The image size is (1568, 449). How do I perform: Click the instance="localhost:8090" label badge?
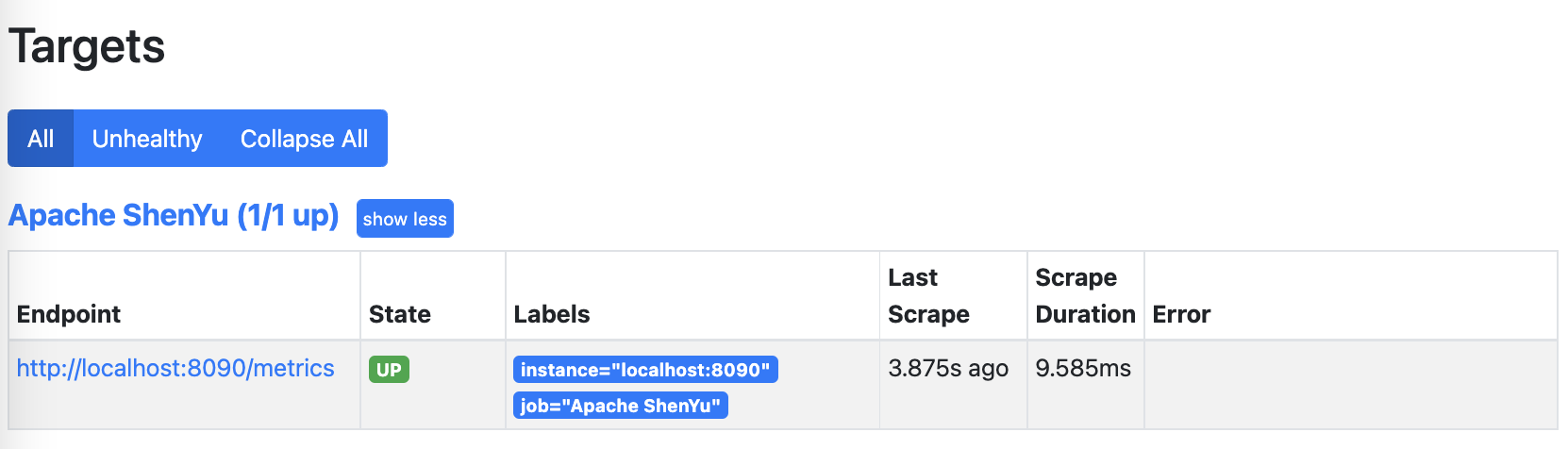pos(645,370)
